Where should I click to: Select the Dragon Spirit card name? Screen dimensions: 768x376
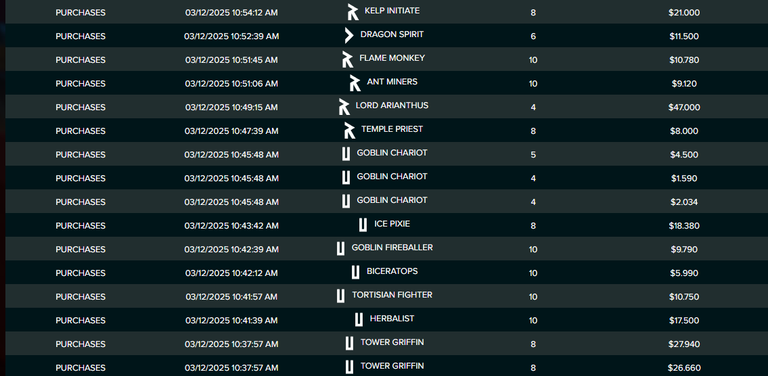click(x=392, y=34)
